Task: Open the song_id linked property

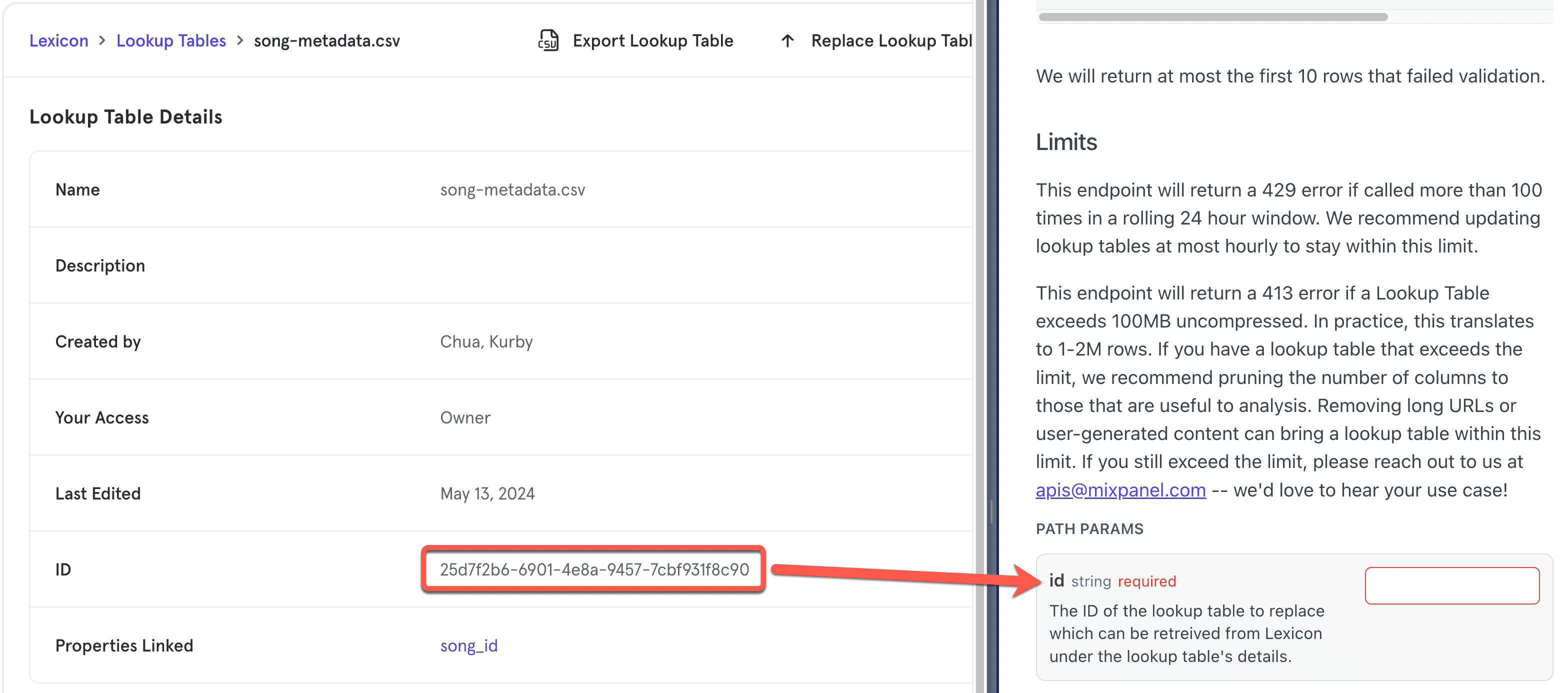Action: coord(468,645)
